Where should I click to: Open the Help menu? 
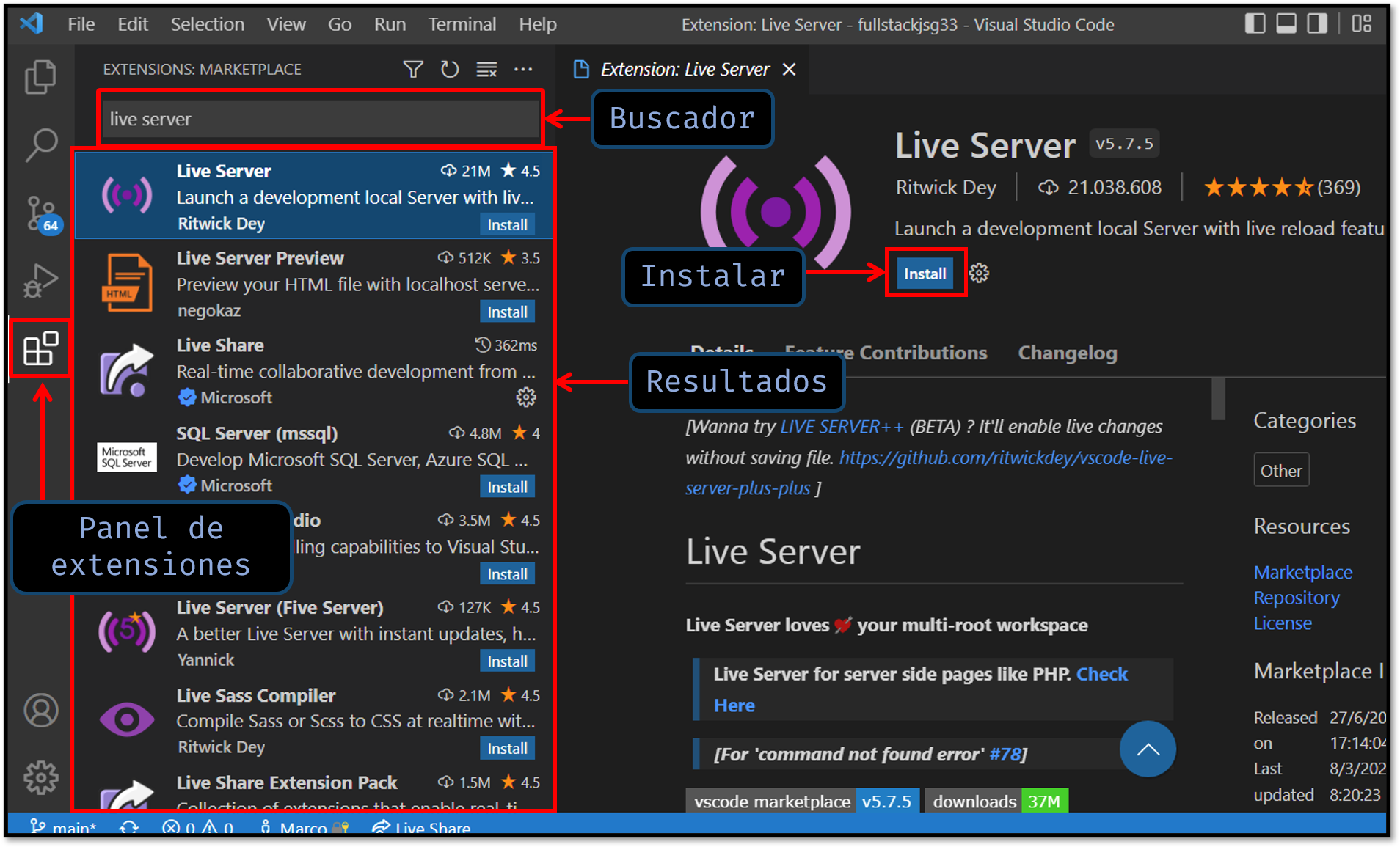(538, 24)
